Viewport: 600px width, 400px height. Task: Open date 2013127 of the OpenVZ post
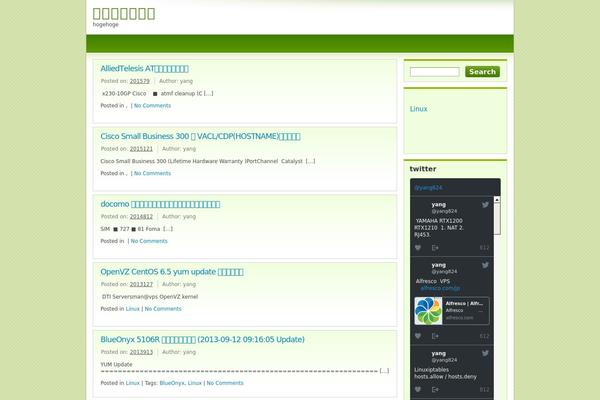[x=141, y=284]
